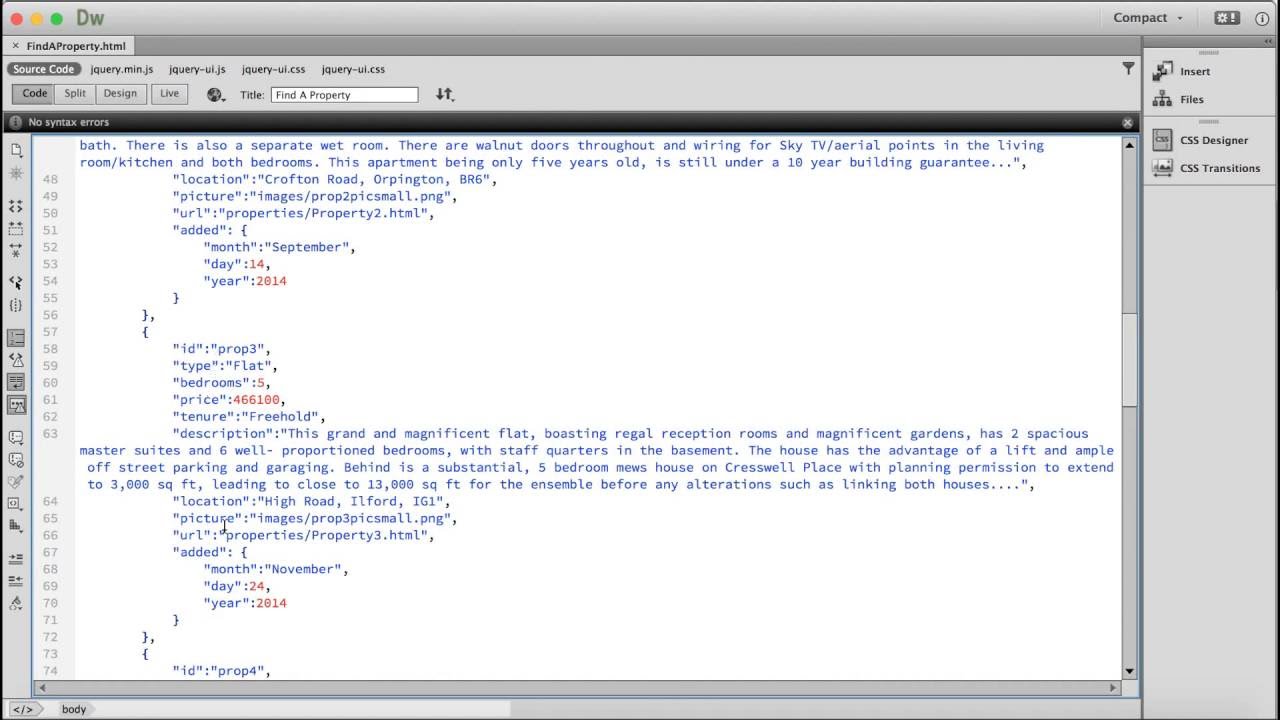The width and height of the screenshot is (1280, 720).
Task: Toggle Syntax Error Alerts in Info Bar
Action: [16, 405]
